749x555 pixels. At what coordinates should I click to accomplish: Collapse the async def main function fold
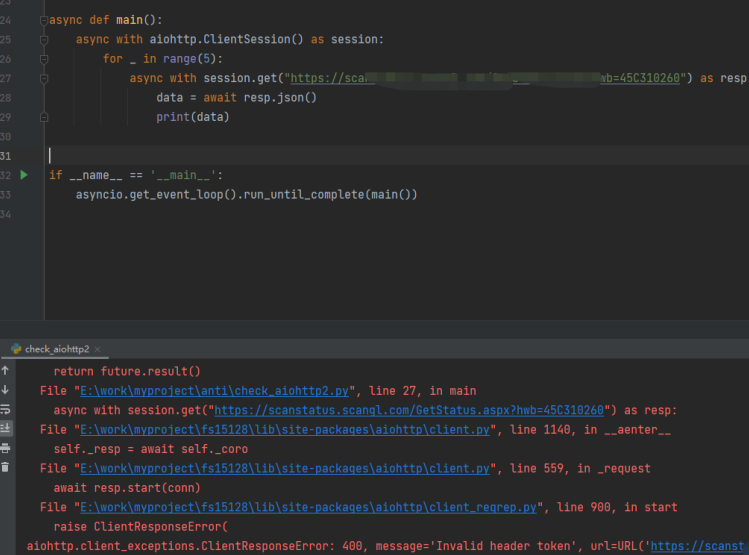tap(43, 20)
